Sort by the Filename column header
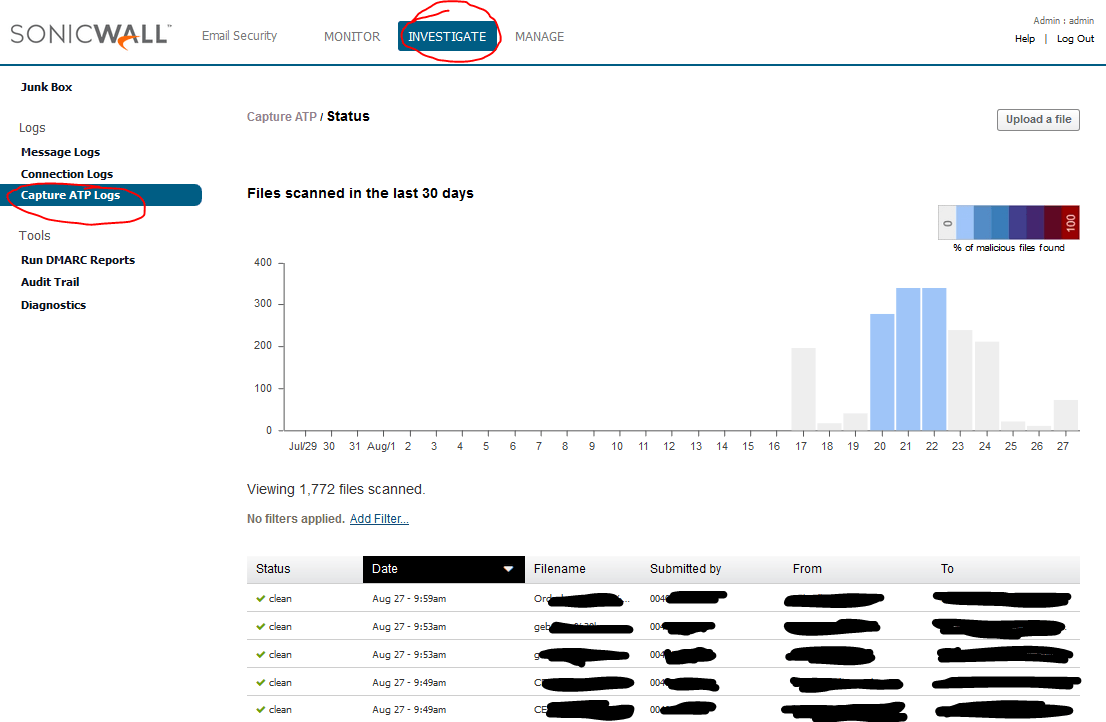This screenshot has height=722, width=1106. tap(559, 569)
